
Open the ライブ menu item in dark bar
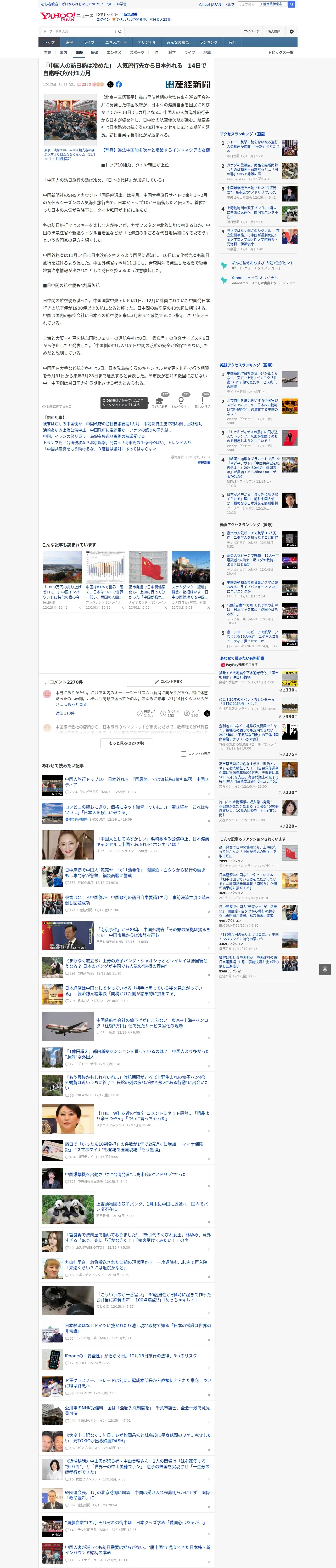pos(89,43)
